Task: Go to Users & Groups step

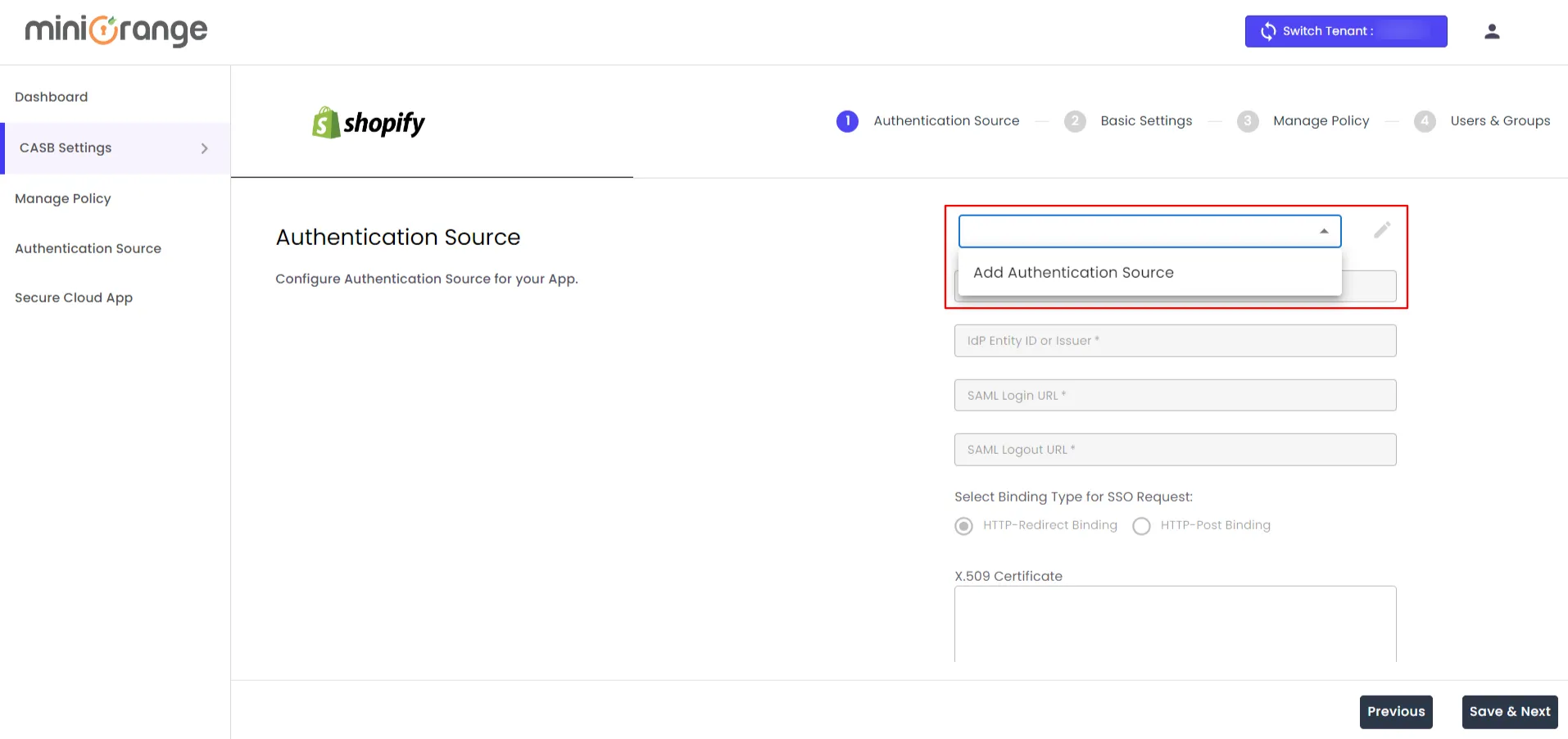Action: [1500, 120]
